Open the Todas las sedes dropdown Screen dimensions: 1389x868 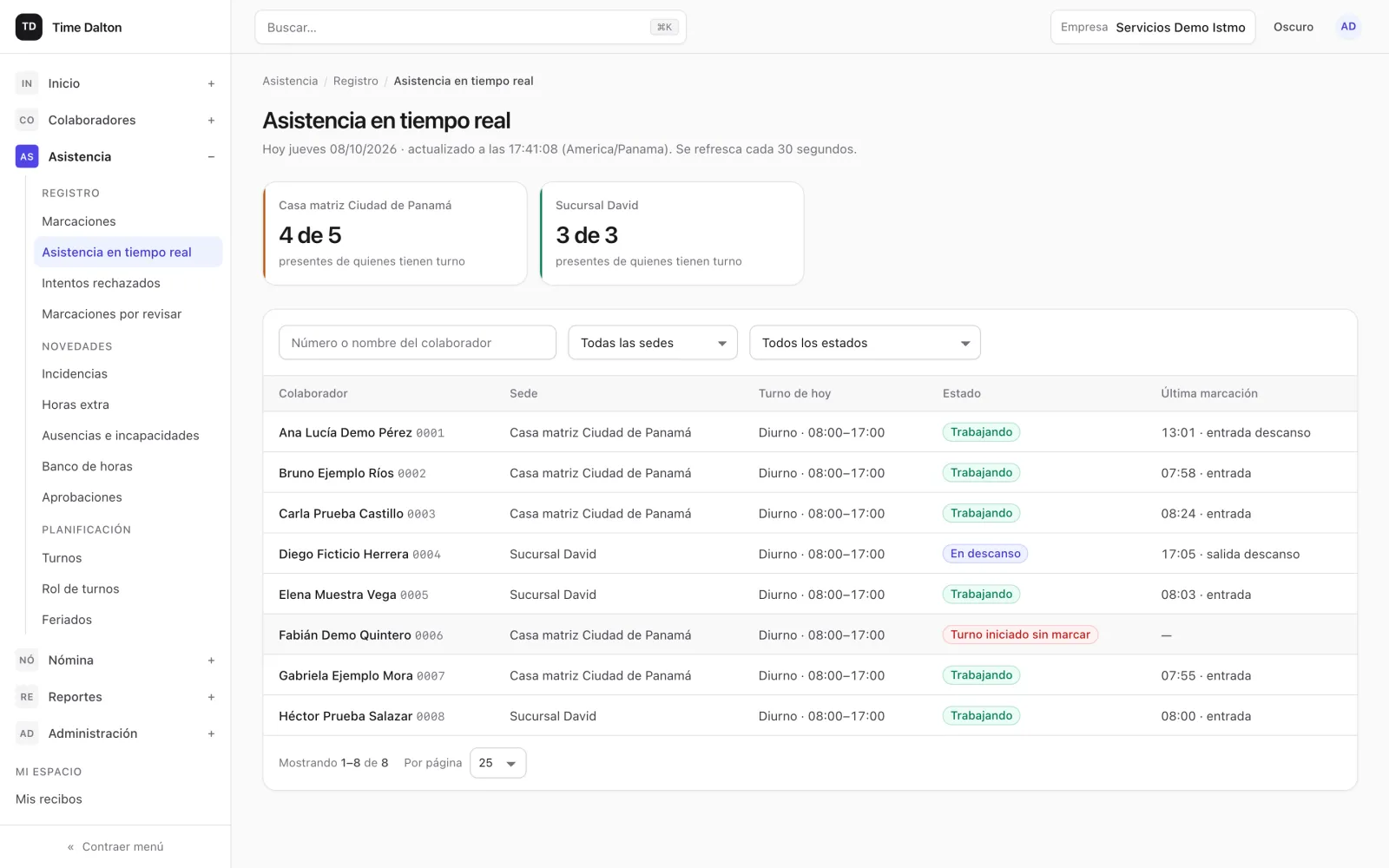coord(652,343)
